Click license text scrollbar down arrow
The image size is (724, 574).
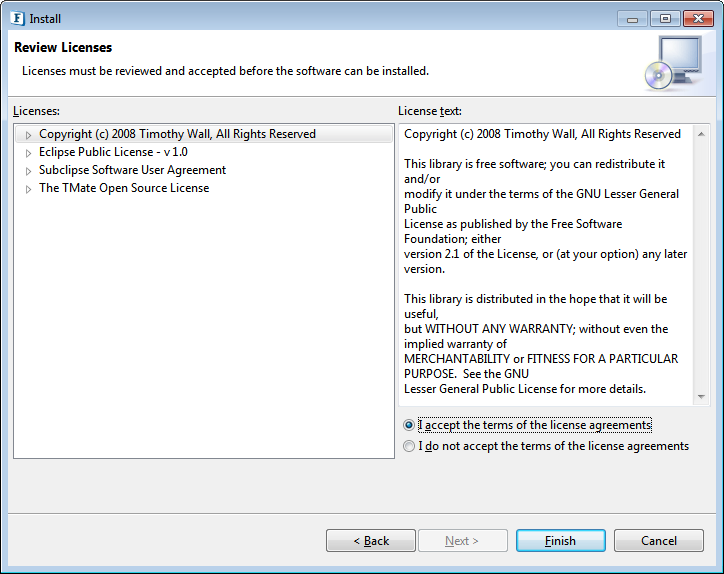click(x=701, y=397)
